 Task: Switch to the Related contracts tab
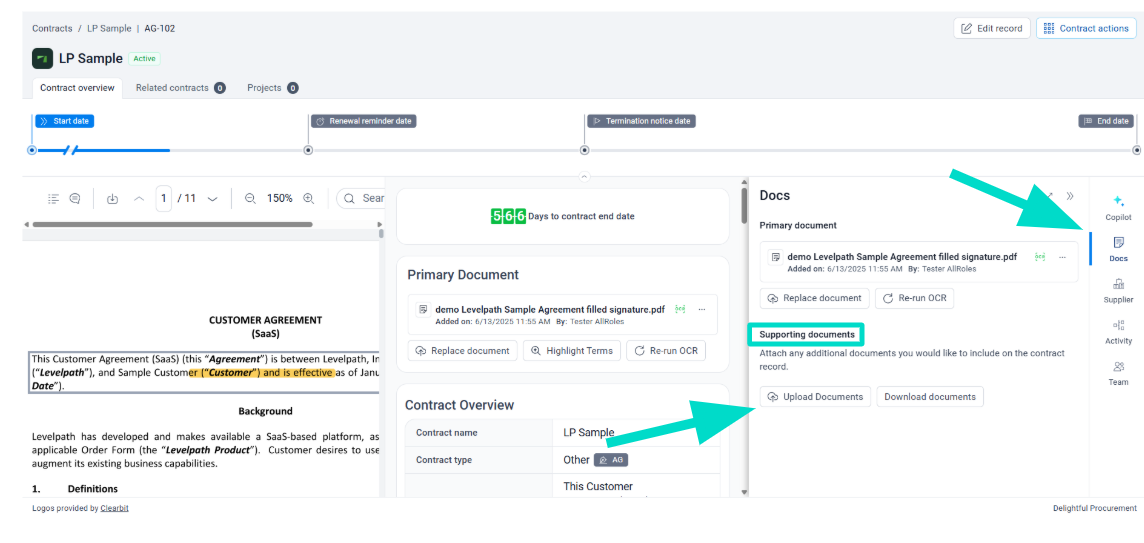point(180,88)
